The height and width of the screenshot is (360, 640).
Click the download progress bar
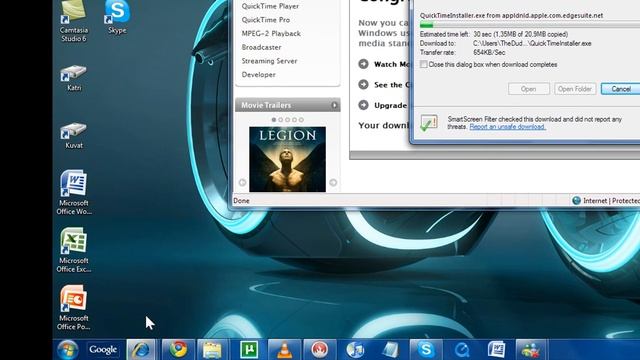530,25
